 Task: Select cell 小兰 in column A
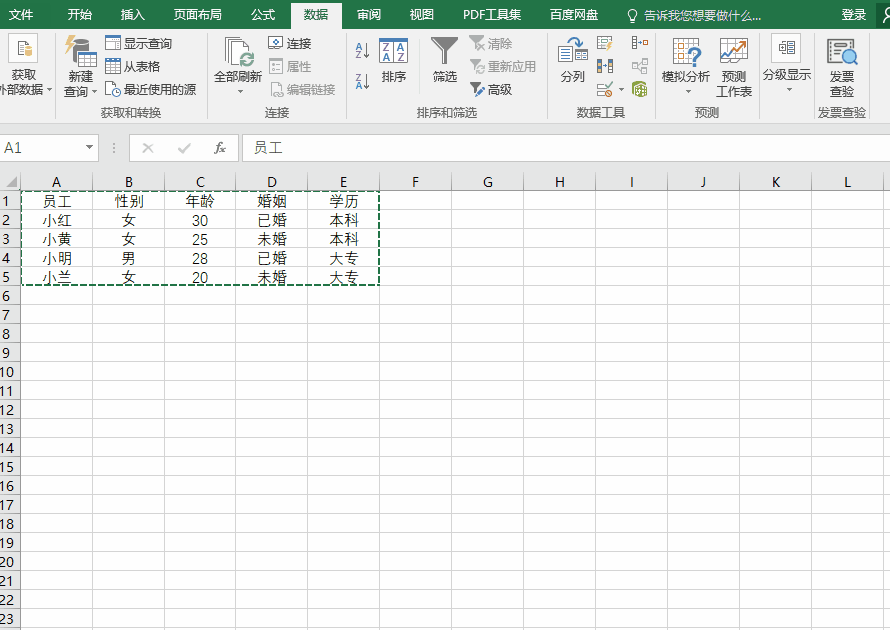click(57, 277)
